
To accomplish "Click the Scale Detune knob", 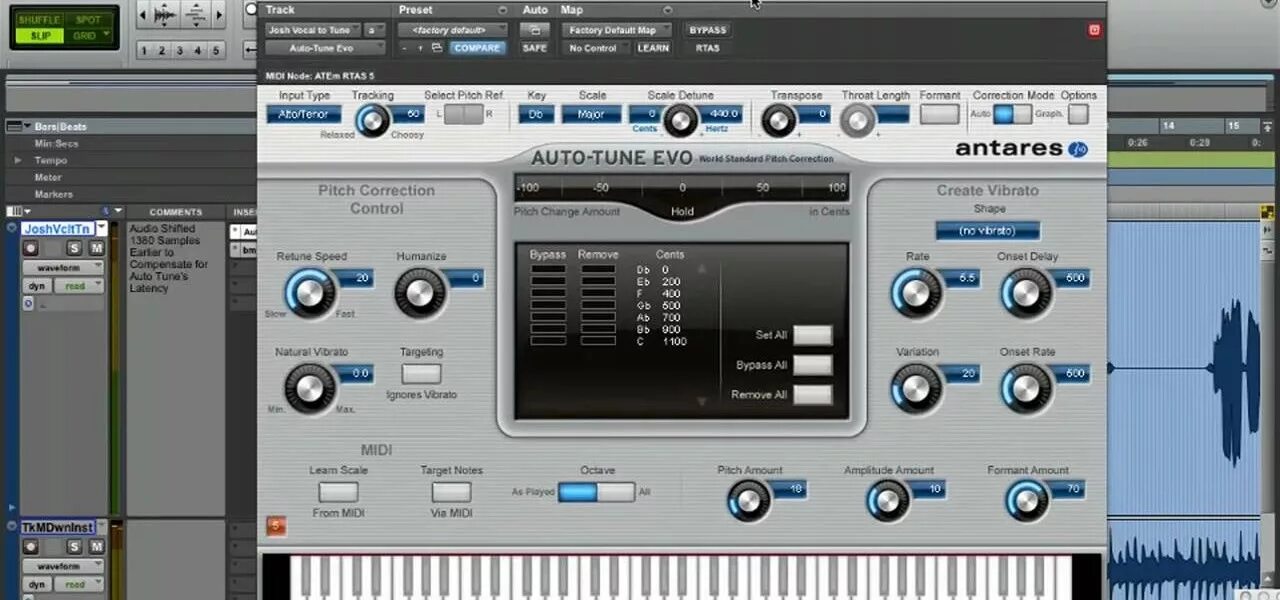I will 680,120.
